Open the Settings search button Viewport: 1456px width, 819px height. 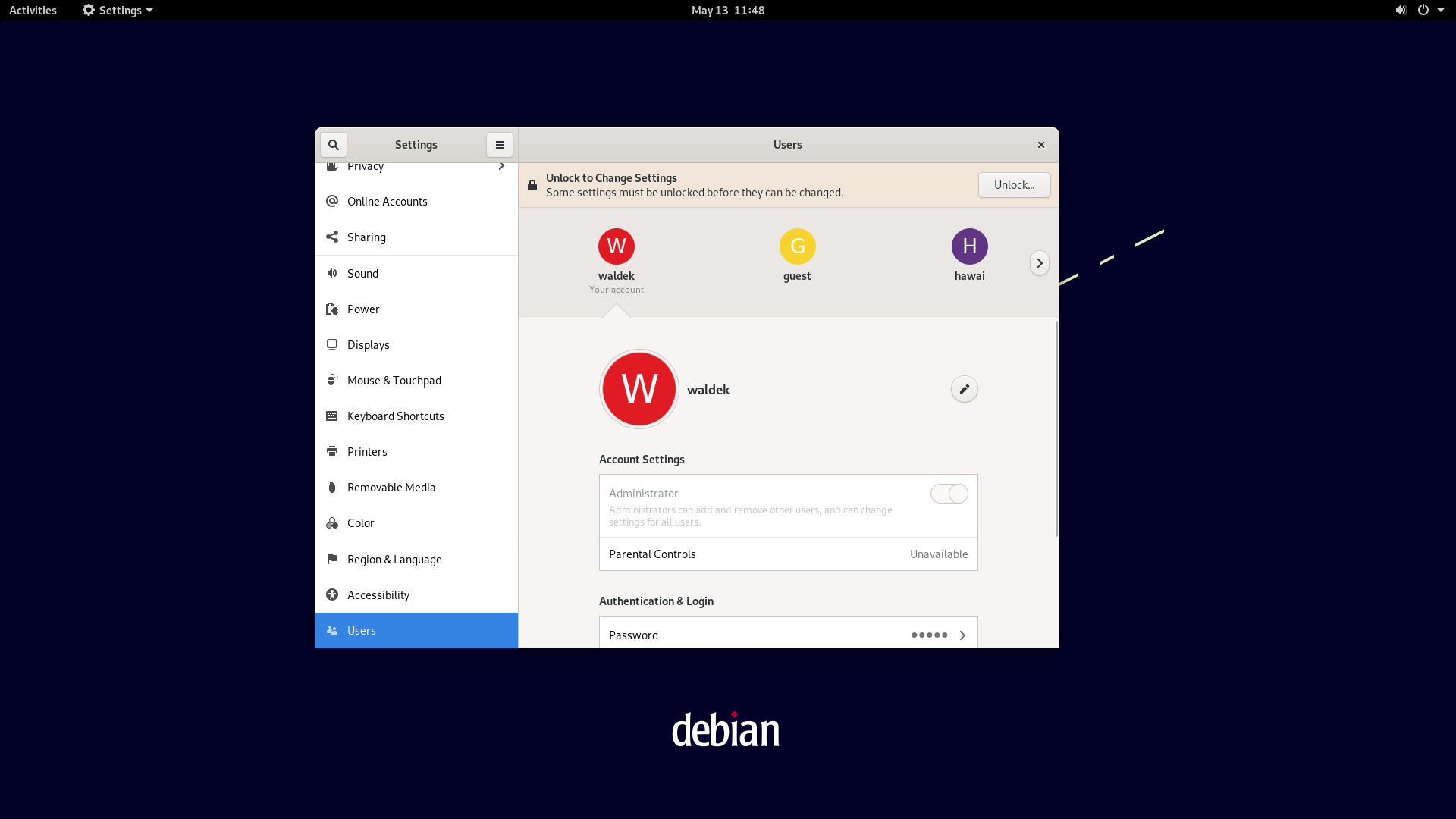[333, 145]
